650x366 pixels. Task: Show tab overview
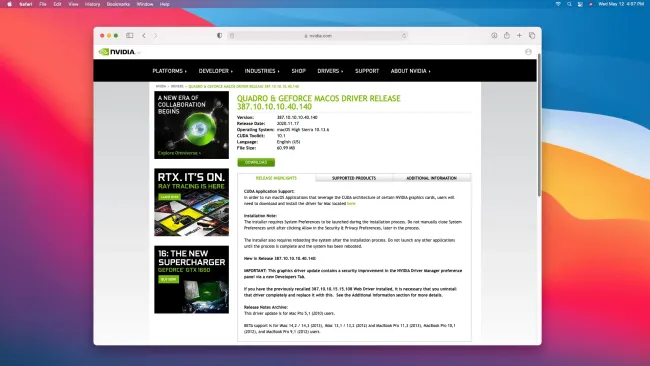tap(532, 36)
